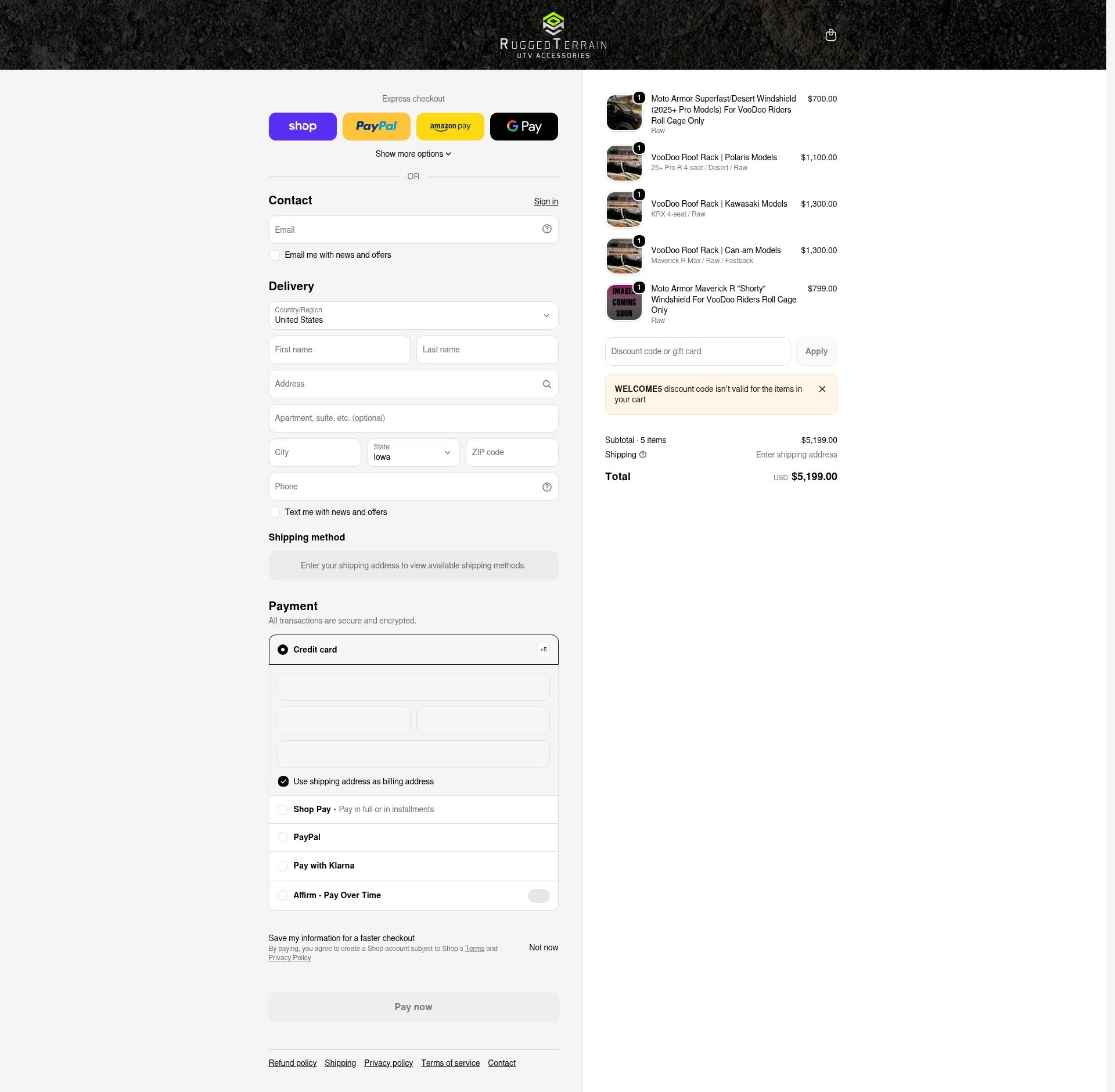This screenshot has height=1092, width=1115.
Task: Click the $700.00 Superfast Windshield price
Action: pos(822,99)
